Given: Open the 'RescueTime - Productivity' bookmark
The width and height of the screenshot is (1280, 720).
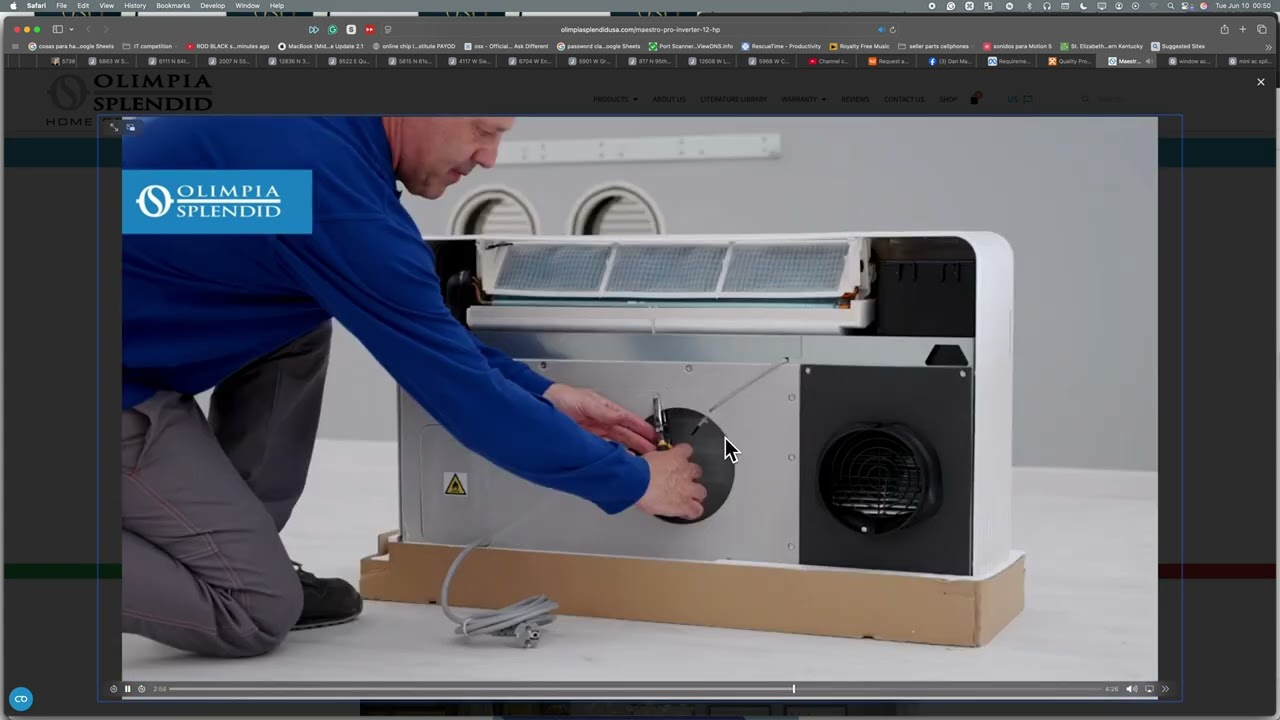Looking at the screenshot, I should tap(781, 46).
